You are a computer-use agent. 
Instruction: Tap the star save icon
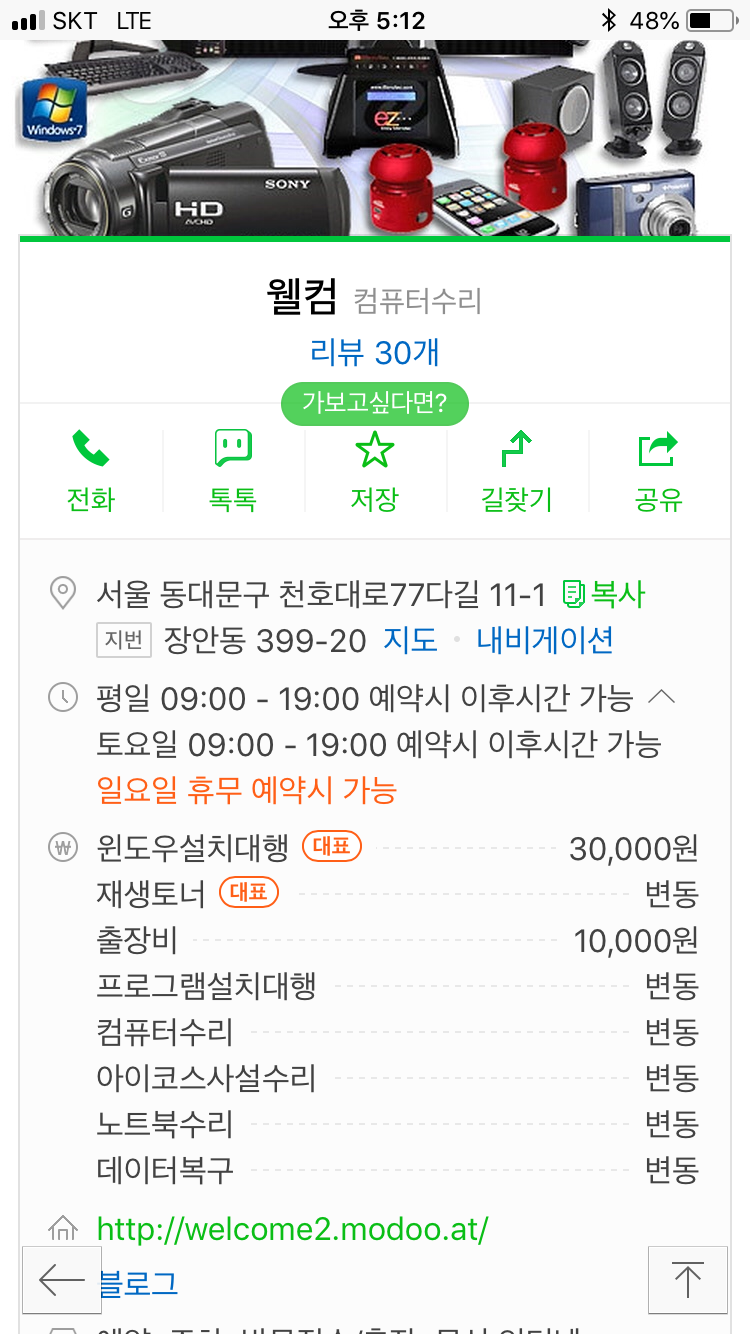pyautogui.click(x=375, y=450)
